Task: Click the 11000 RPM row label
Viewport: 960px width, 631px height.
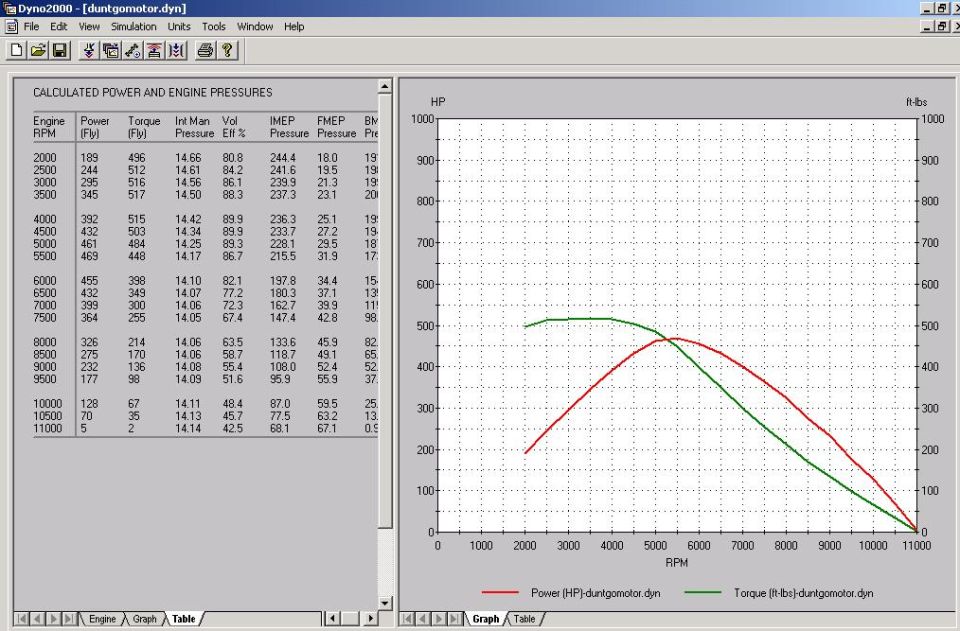Action: point(48,428)
